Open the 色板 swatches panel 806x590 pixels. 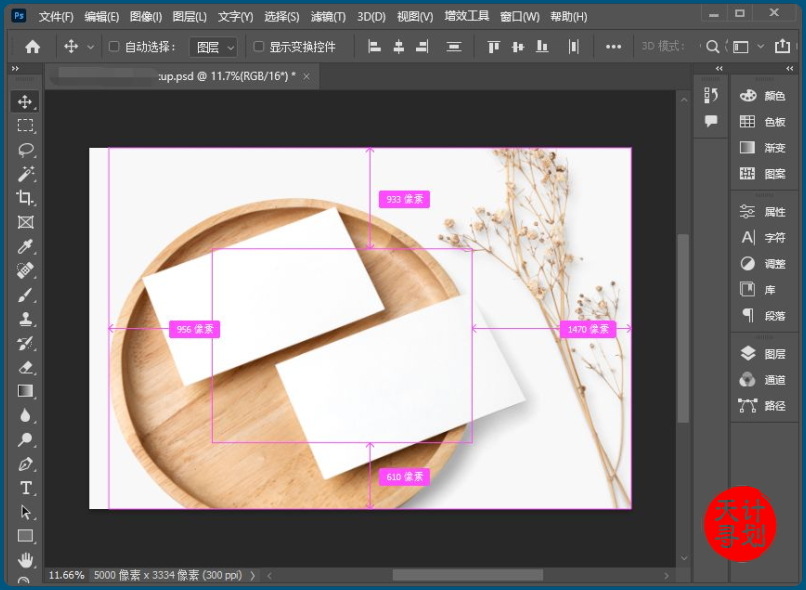click(766, 122)
